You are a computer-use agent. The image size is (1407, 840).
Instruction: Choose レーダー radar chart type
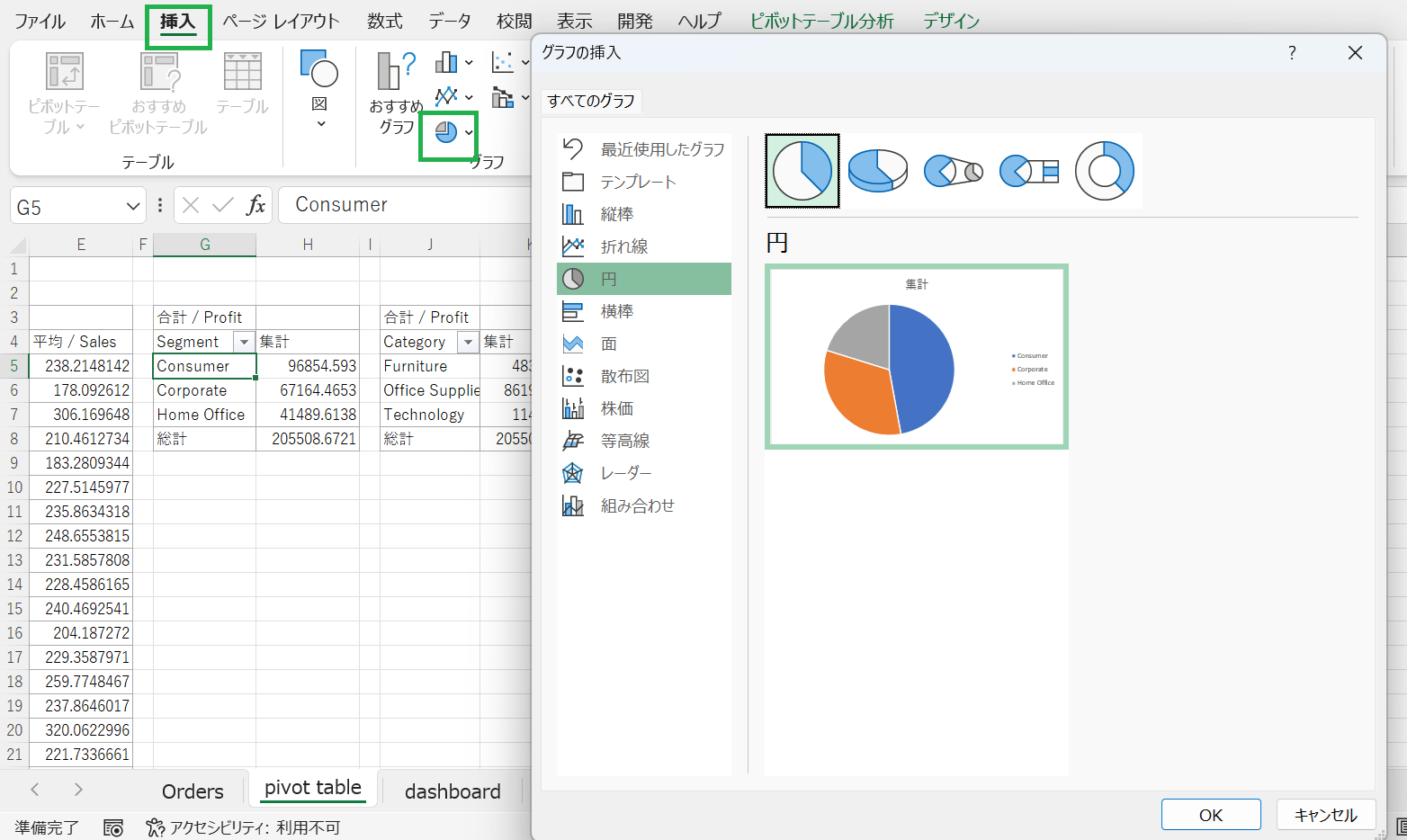[x=644, y=473]
